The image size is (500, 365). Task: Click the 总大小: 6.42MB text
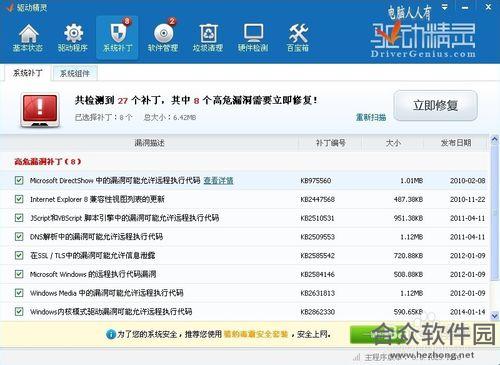170,117
